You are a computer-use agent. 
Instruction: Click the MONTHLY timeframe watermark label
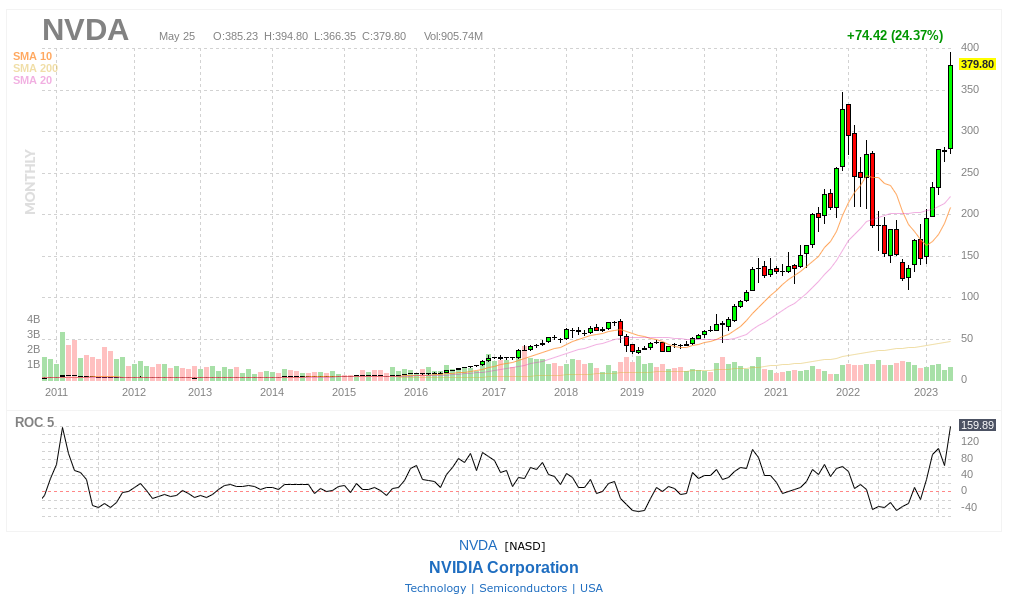click(30, 182)
